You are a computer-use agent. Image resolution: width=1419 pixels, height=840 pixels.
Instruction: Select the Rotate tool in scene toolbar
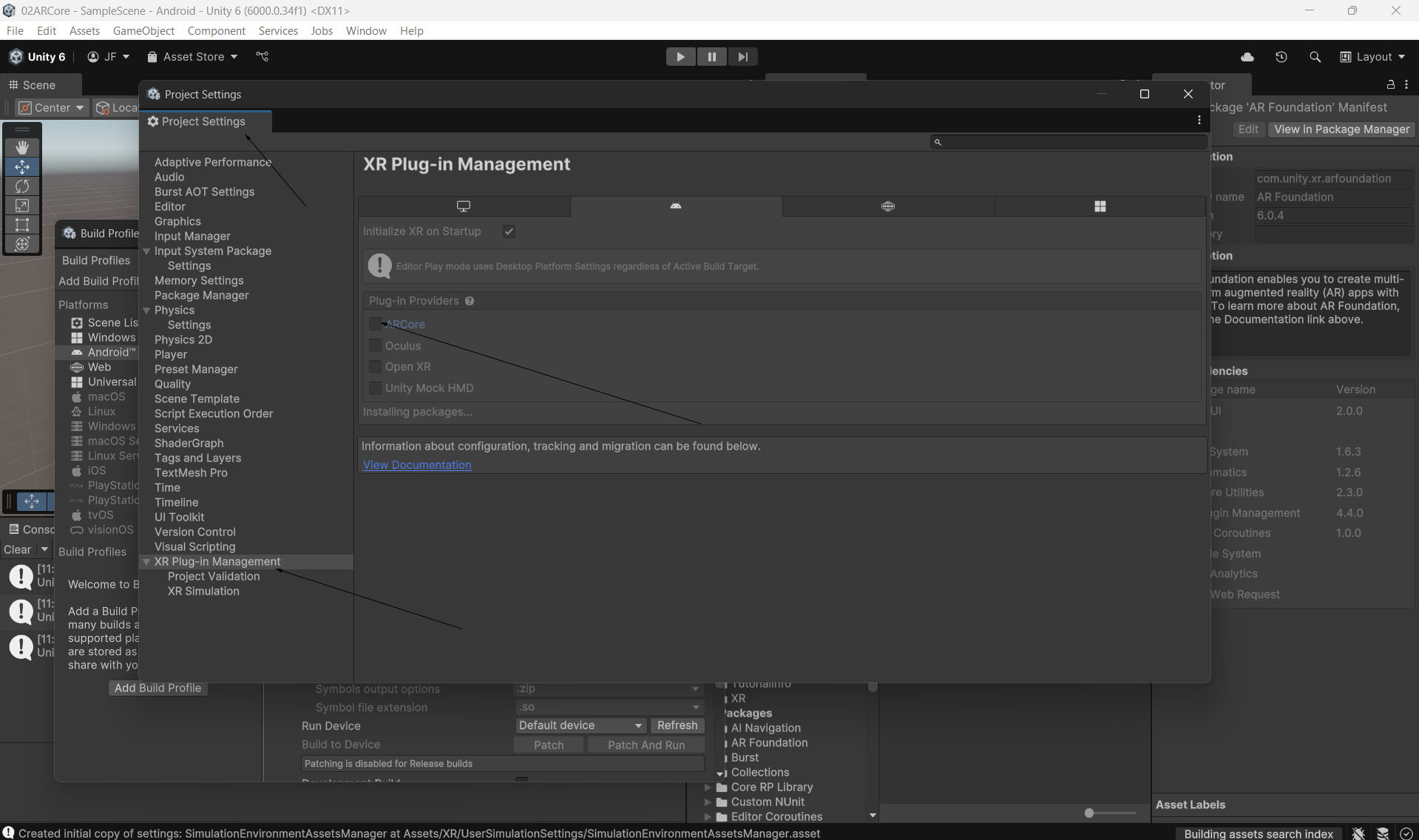pyautogui.click(x=22, y=186)
